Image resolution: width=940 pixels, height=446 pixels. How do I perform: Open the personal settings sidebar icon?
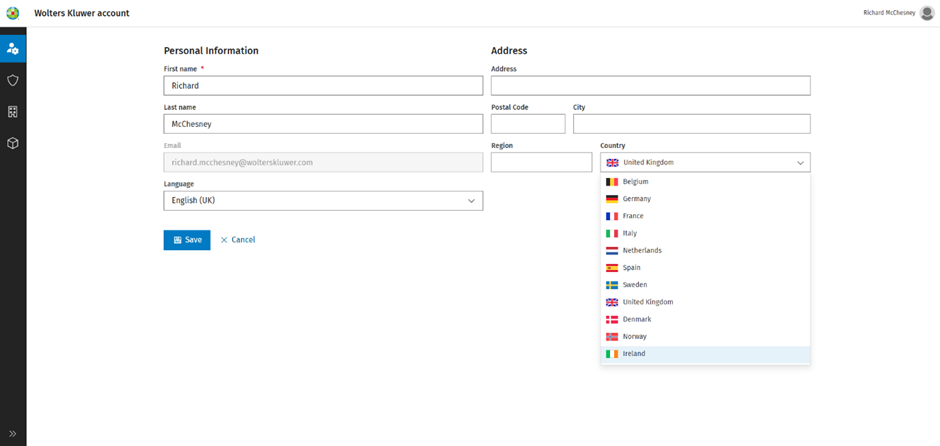[13, 49]
